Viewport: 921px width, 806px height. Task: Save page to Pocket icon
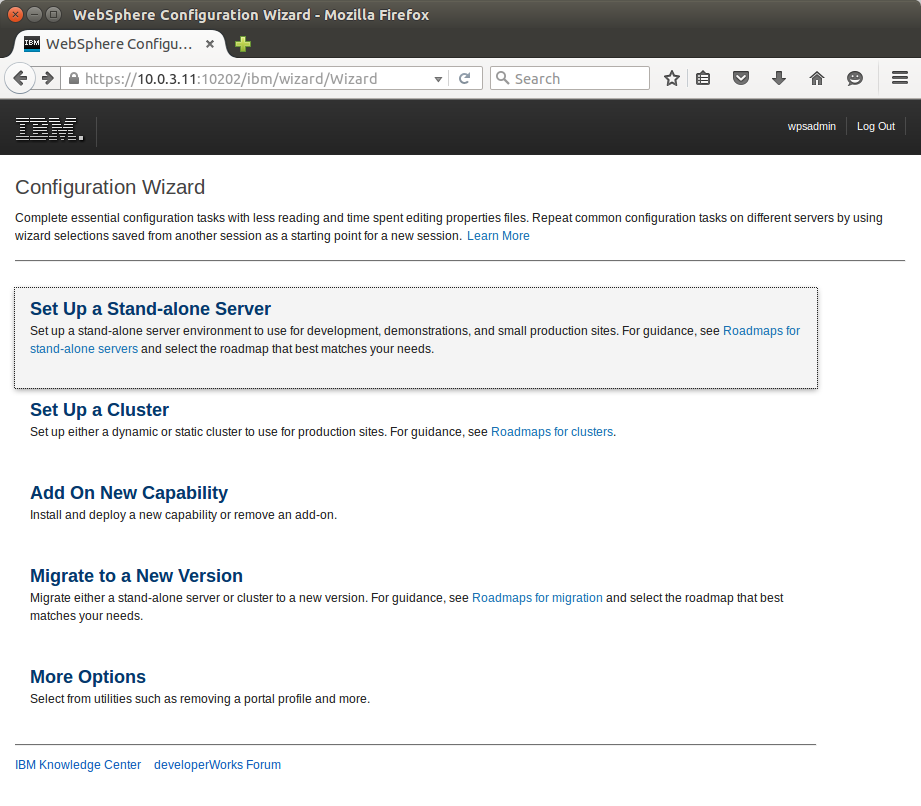tap(741, 78)
